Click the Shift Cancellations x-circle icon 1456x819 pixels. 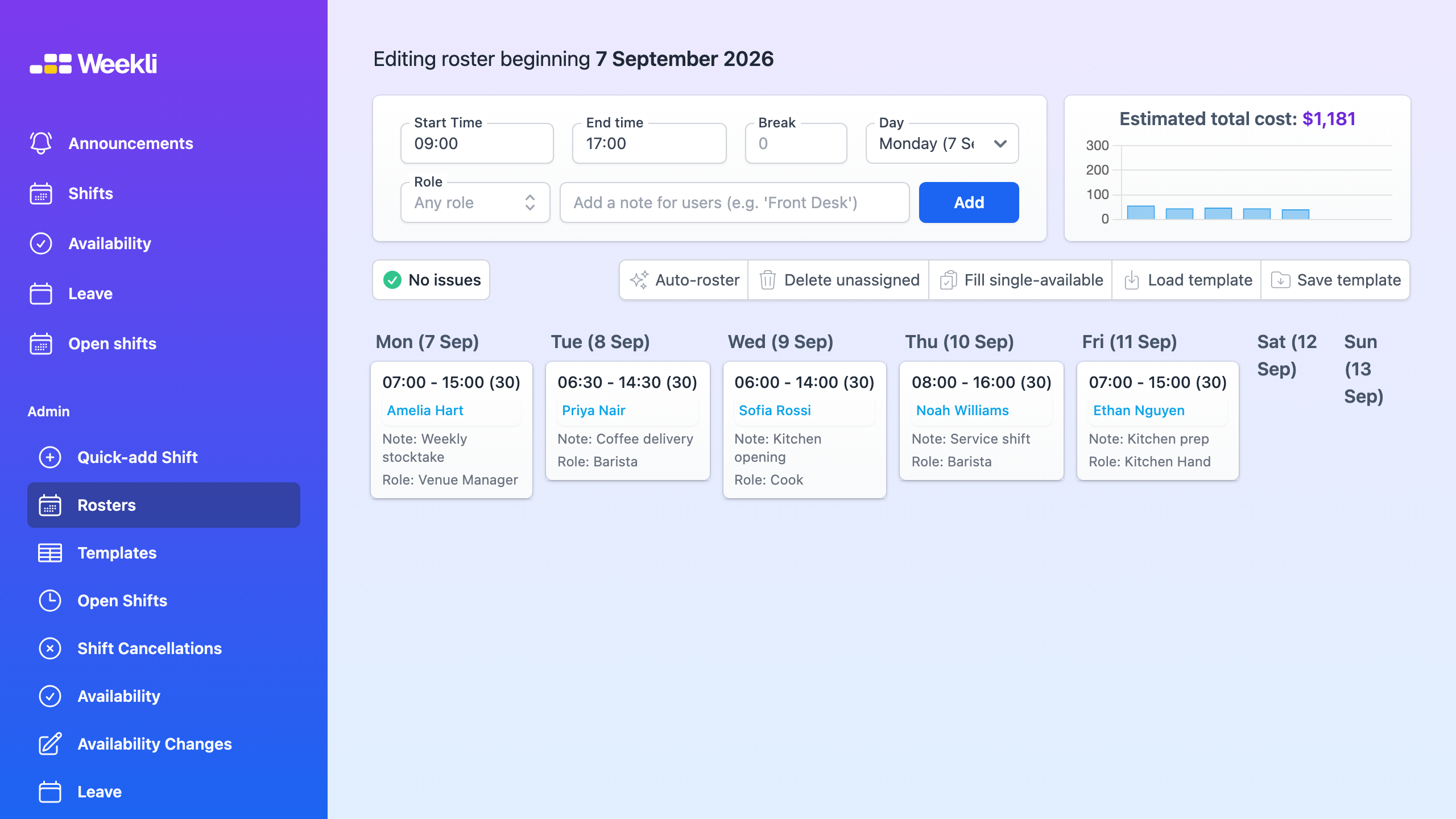click(50, 648)
